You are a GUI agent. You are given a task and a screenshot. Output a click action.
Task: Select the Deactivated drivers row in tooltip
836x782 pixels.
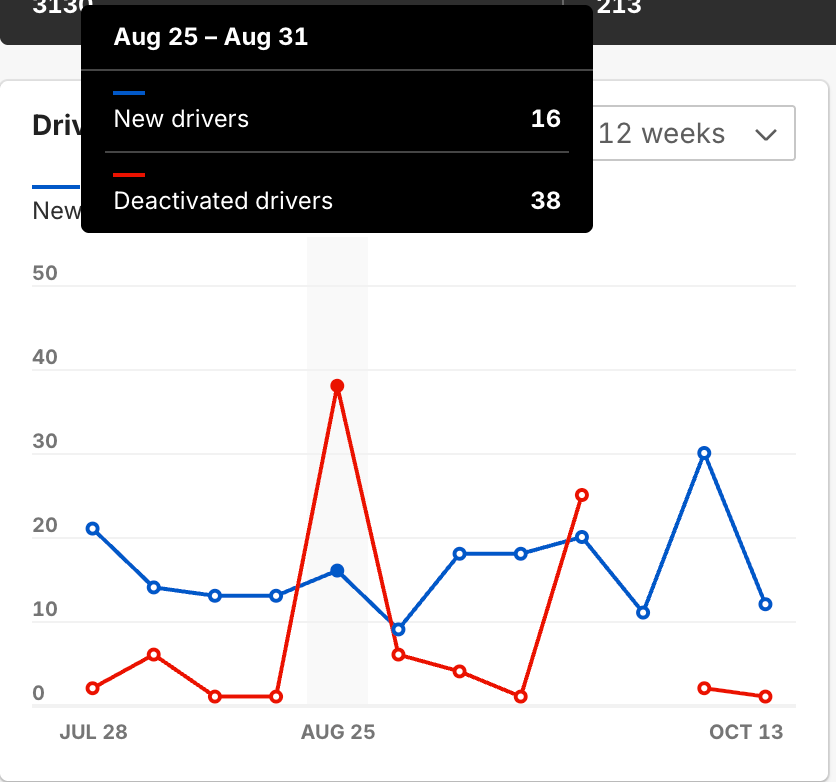(x=336, y=201)
